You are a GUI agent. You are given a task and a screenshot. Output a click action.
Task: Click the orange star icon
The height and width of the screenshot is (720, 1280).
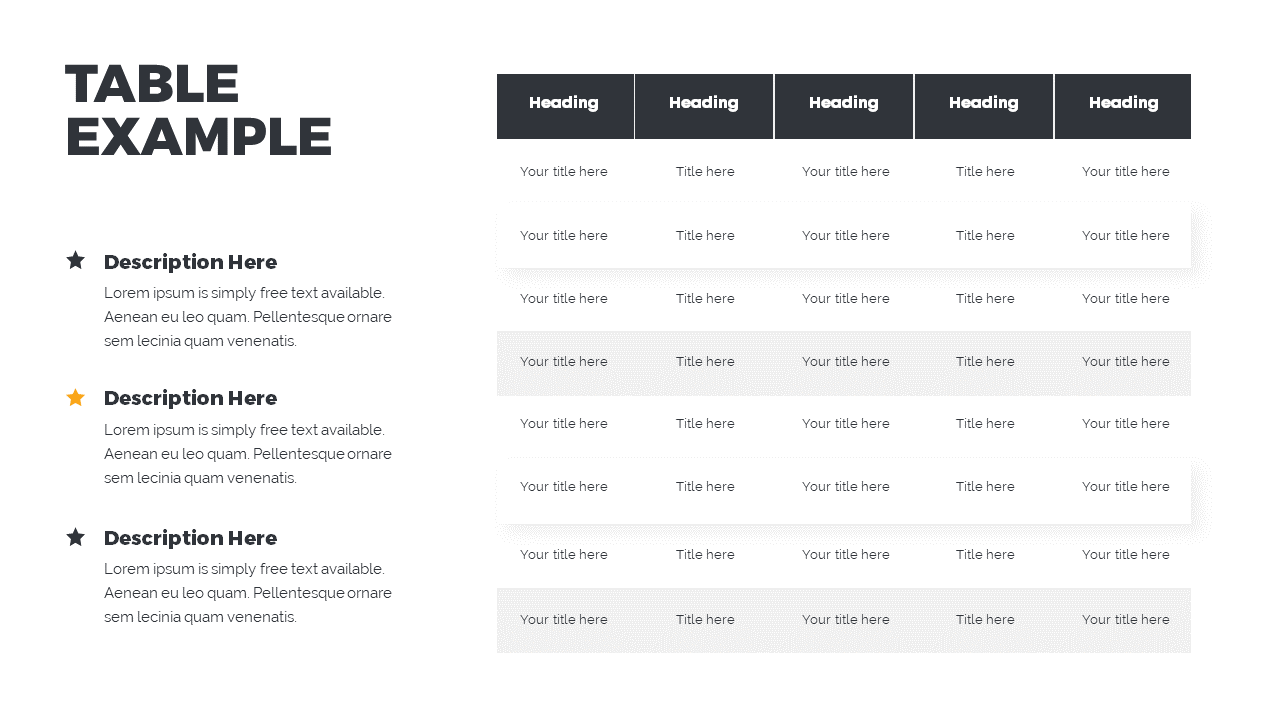(x=76, y=398)
